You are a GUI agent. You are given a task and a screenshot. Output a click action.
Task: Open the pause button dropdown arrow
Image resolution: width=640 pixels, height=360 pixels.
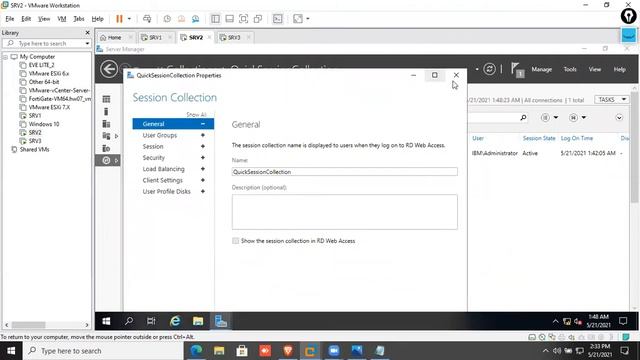point(129,19)
